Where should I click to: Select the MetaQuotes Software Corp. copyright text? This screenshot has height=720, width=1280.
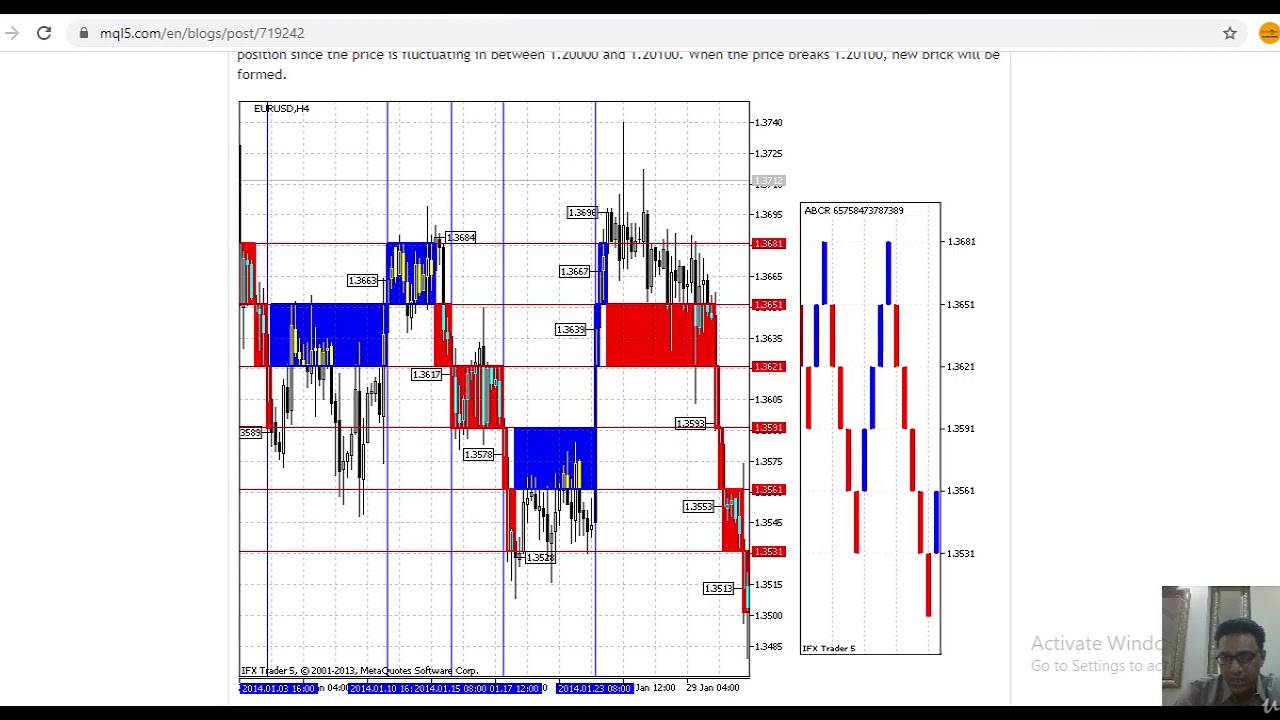360,671
